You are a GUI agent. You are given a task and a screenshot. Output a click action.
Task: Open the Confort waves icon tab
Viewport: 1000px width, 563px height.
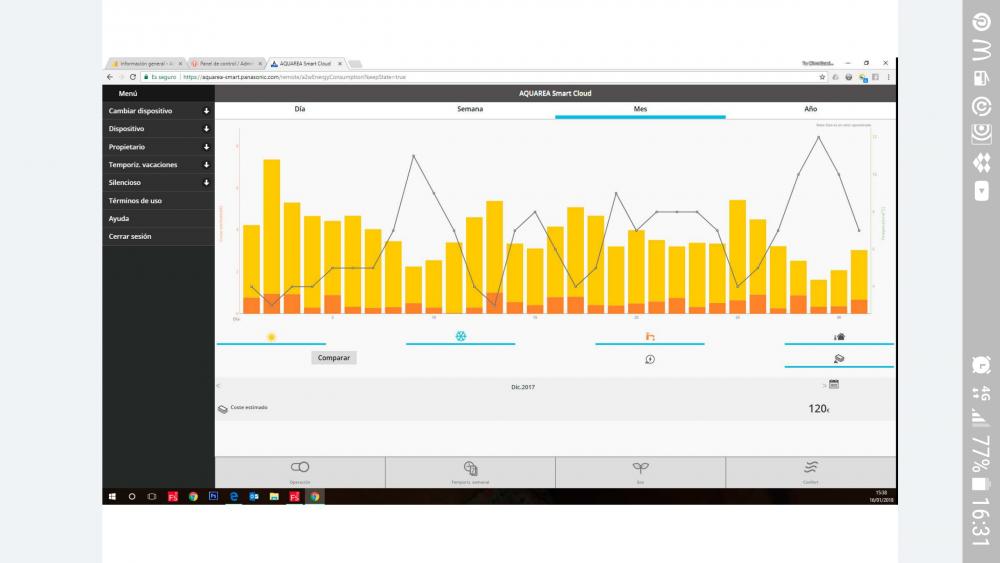tap(811, 467)
